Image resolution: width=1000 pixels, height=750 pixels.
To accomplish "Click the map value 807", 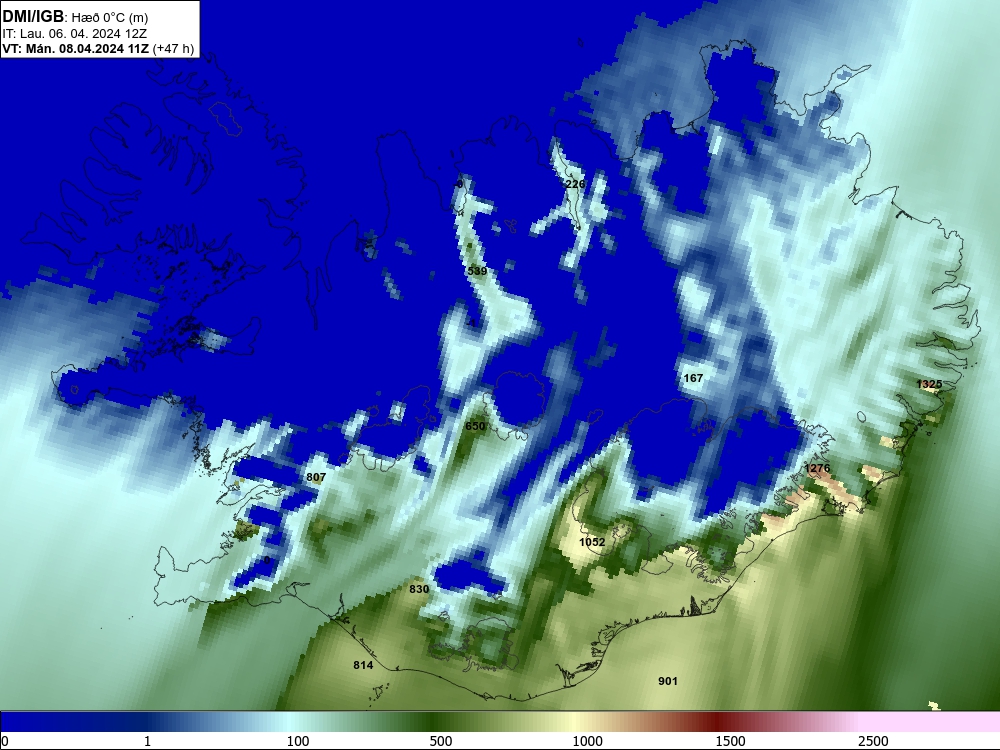I will pyautogui.click(x=316, y=477).
